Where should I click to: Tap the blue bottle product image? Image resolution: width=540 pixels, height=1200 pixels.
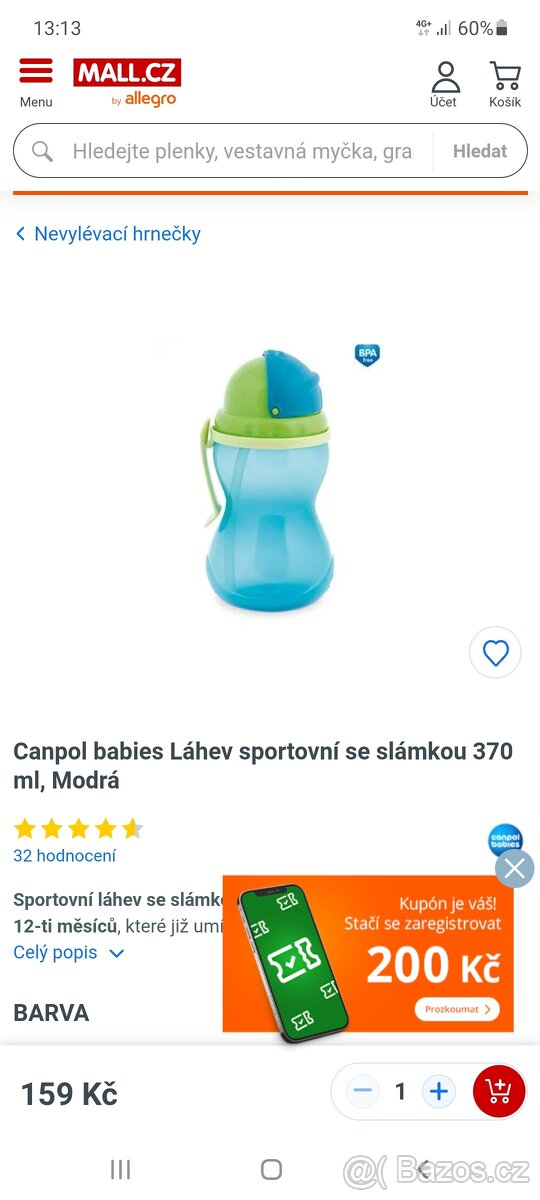tap(265, 480)
